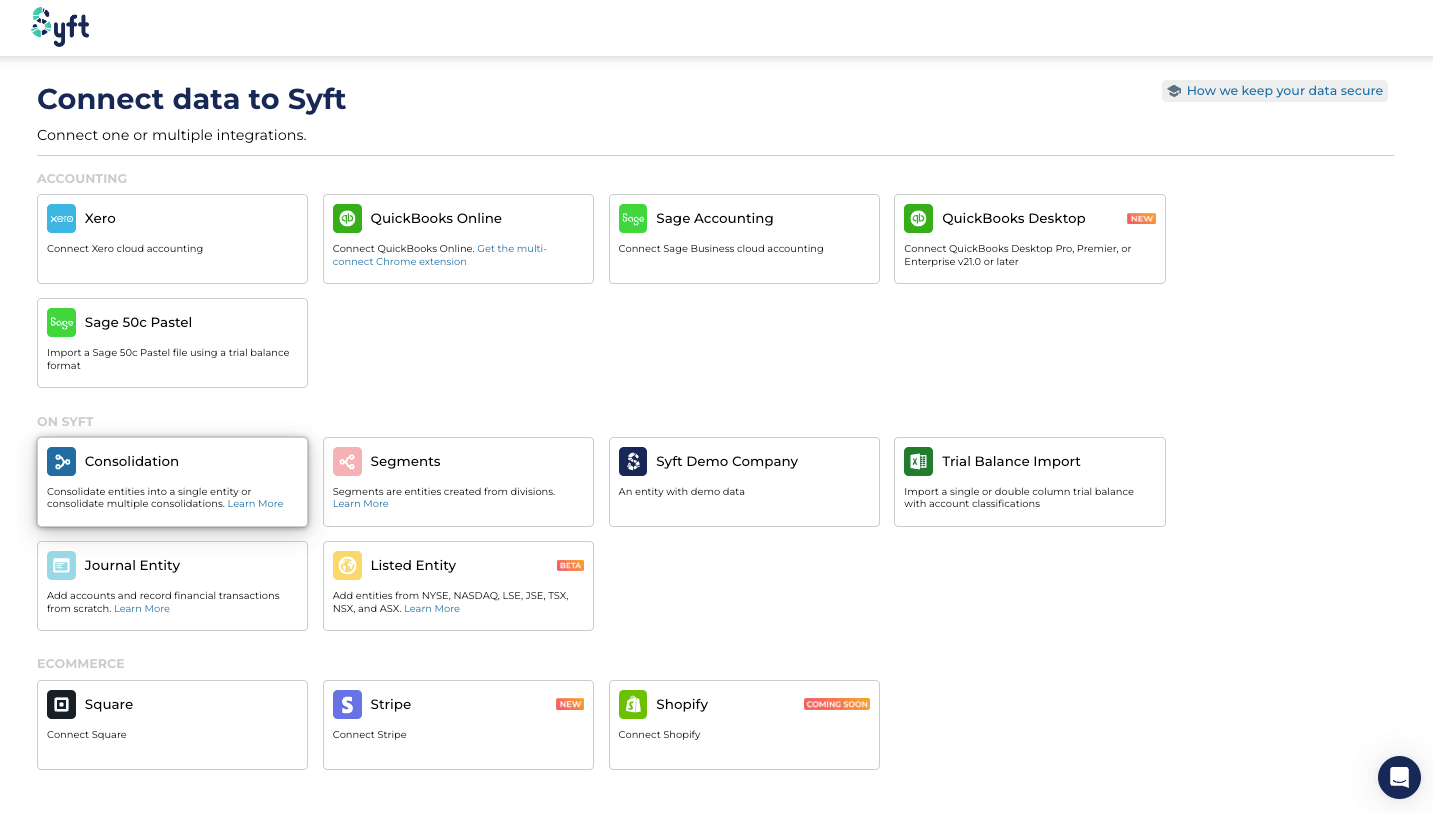This screenshot has height=813, width=1433.
Task: Open the chat support widget
Action: tap(1399, 777)
